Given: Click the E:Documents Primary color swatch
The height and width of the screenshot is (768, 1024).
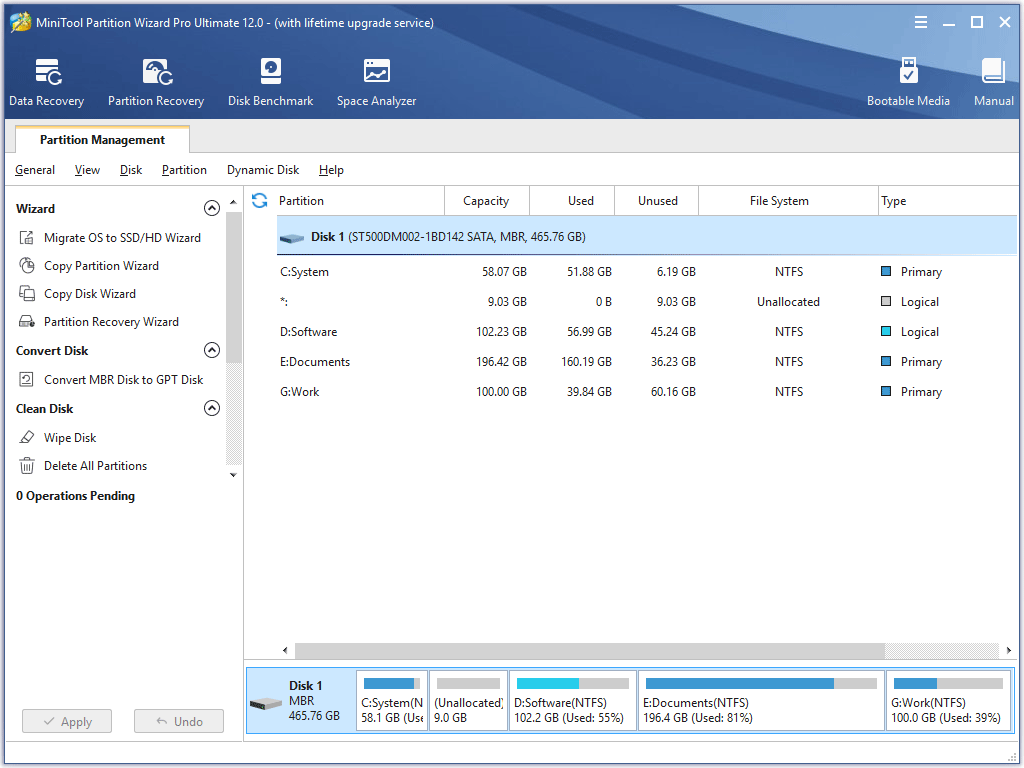Looking at the screenshot, I should tap(886, 361).
